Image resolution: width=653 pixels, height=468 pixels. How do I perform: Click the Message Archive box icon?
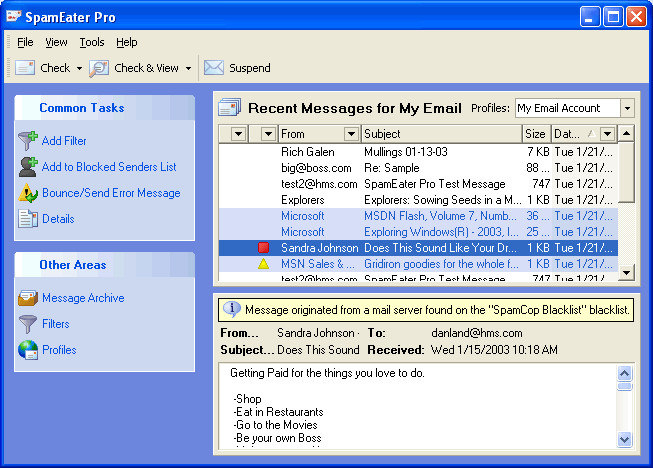(27, 298)
